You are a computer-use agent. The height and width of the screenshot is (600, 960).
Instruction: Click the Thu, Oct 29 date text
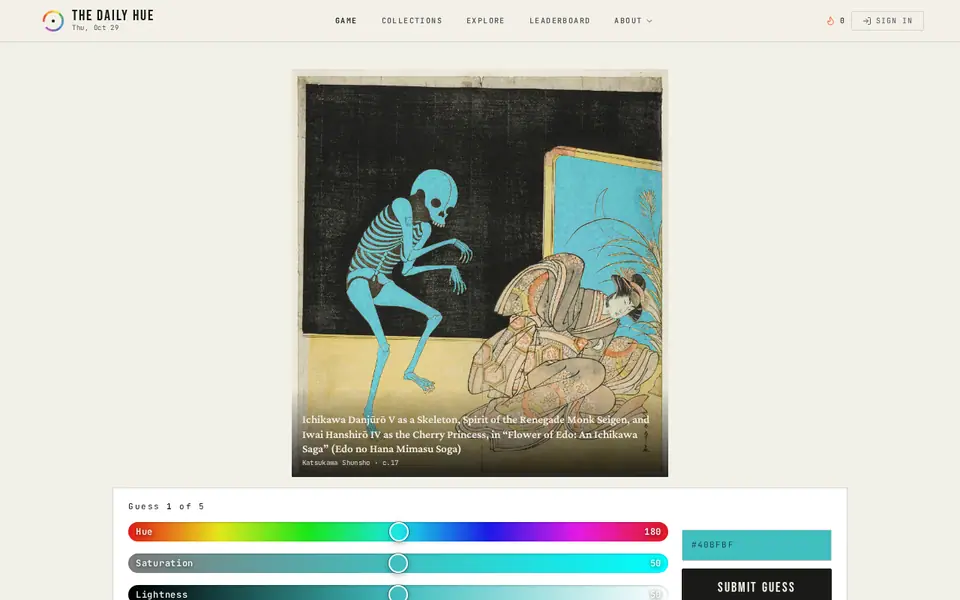[96, 28]
